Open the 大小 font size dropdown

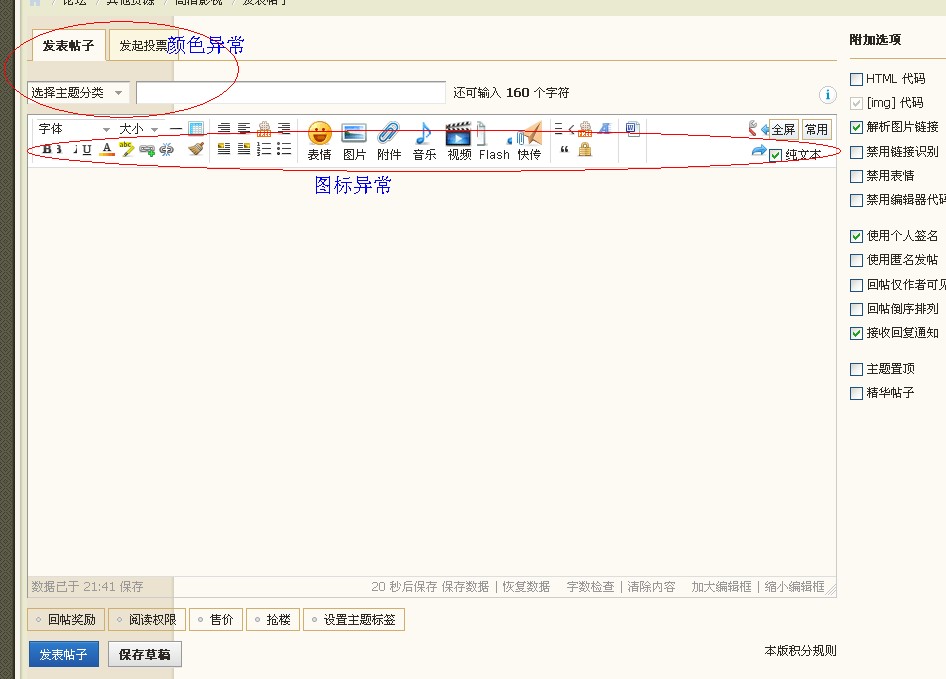tap(139, 129)
